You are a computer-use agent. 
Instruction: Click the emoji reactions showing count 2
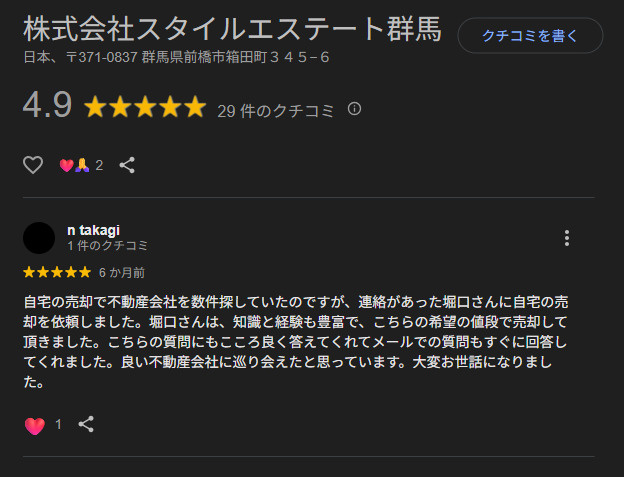pyautogui.click(x=81, y=165)
